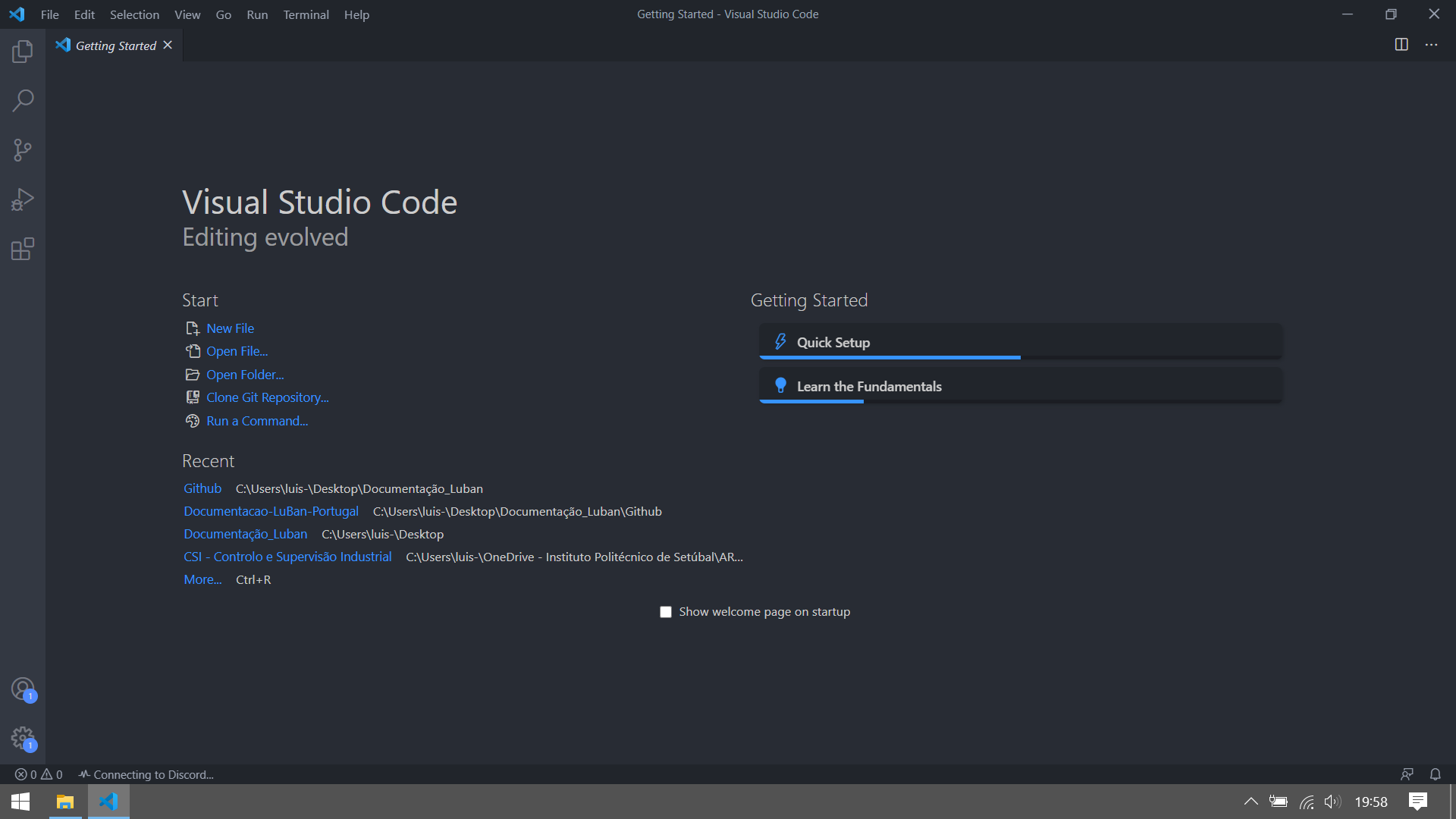Open the Terminal menu
Image resolution: width=1456 pixels, height=819 pixels.
pos(306,14)
